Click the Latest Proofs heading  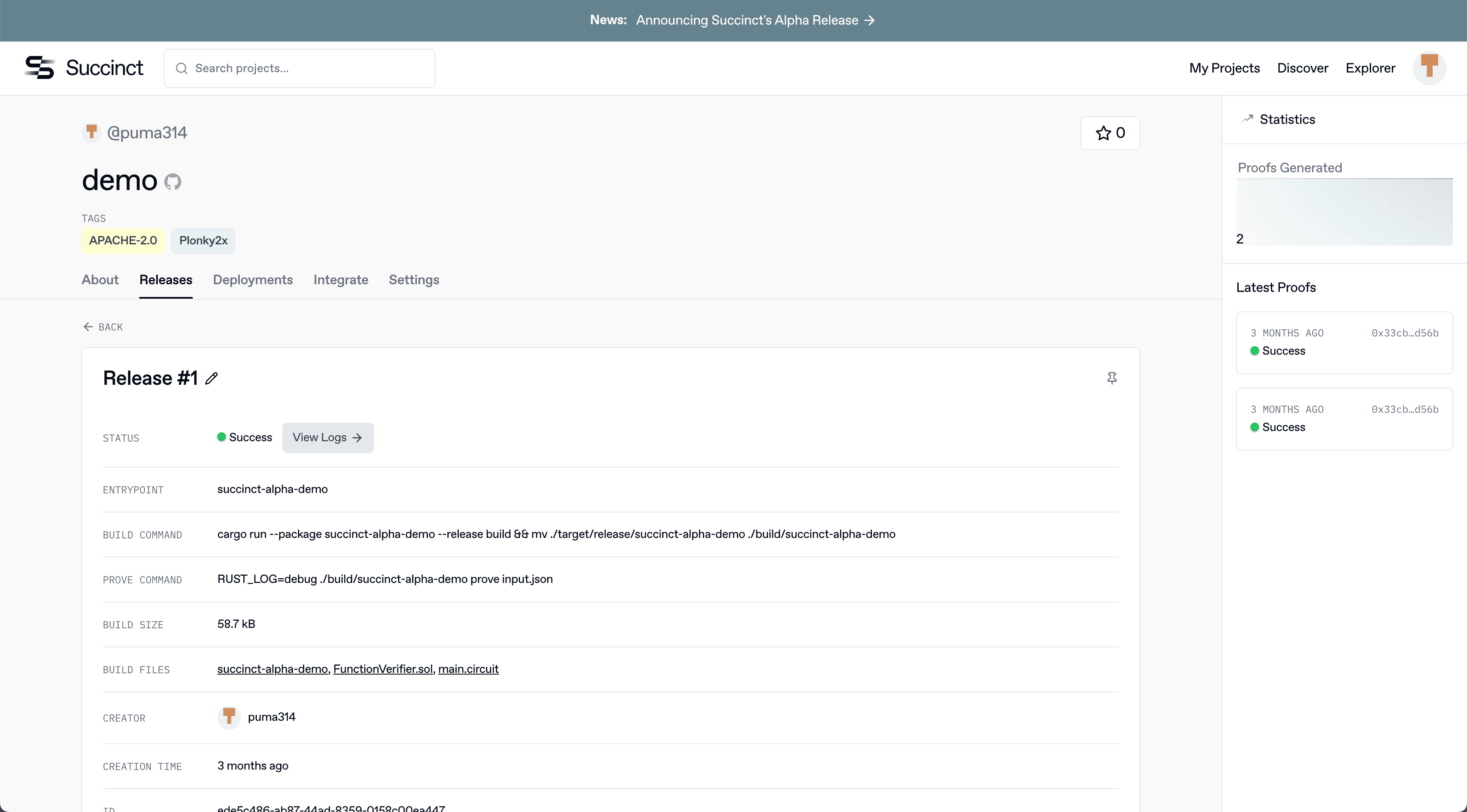tap(1276, 287)
